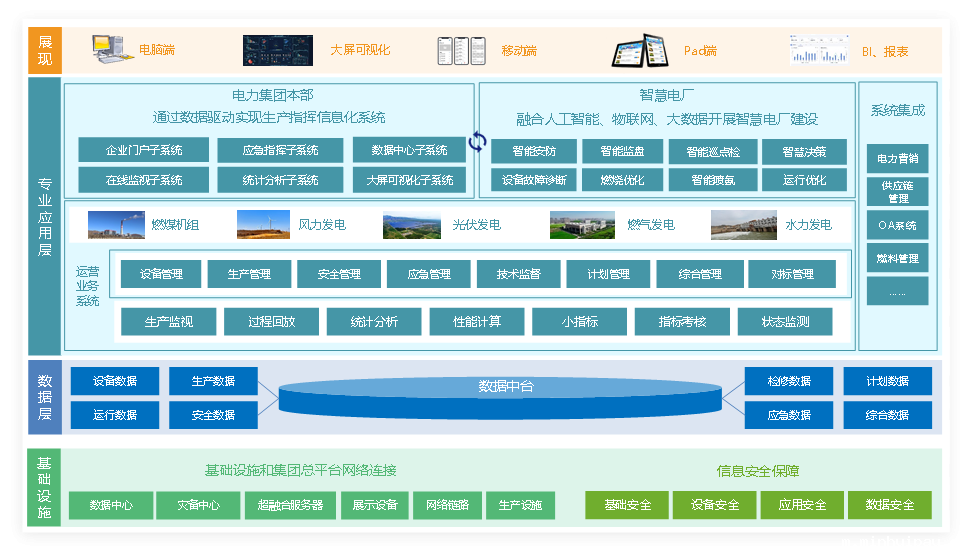Open the 水力发电 dam thumbnail
The height and width of the screenshot is (558, 972).
[744, 225]
